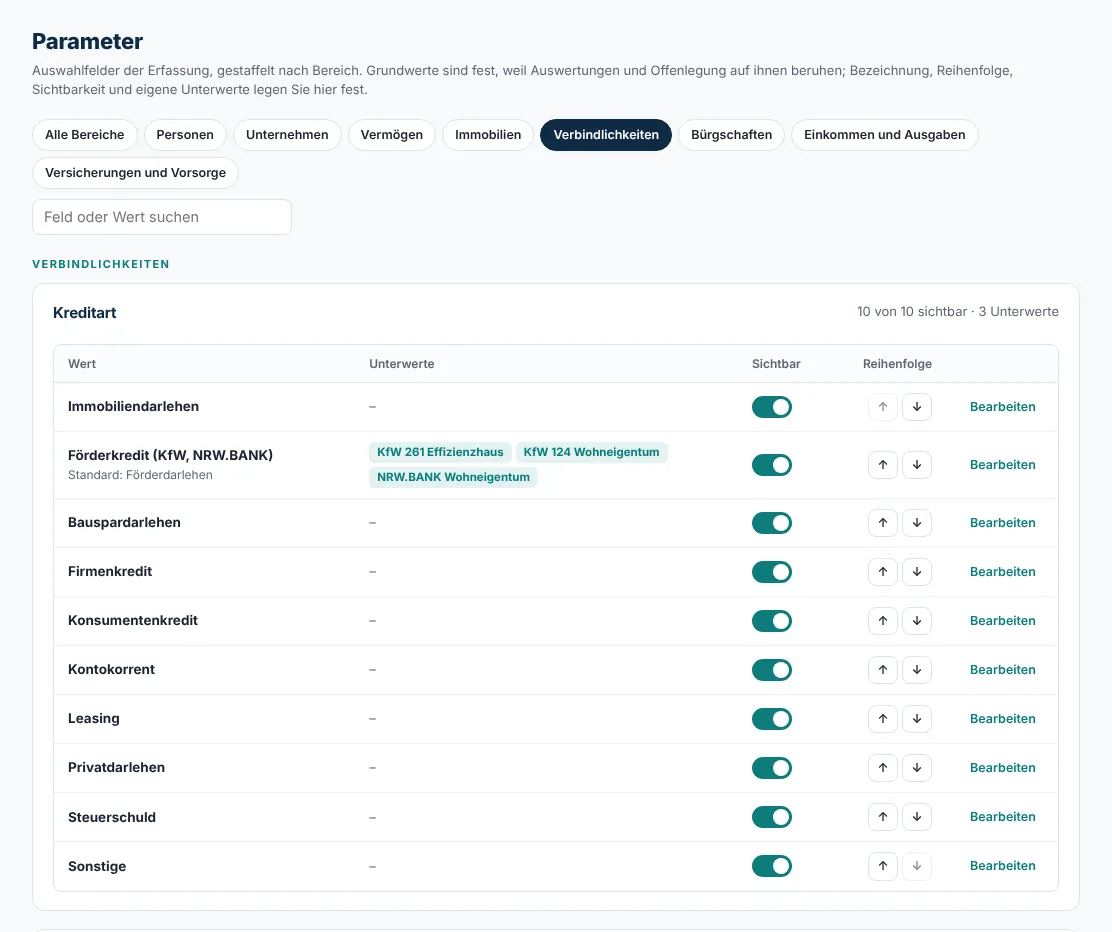Toggle visibility of Immobiliendarlehen

point(772,407)
